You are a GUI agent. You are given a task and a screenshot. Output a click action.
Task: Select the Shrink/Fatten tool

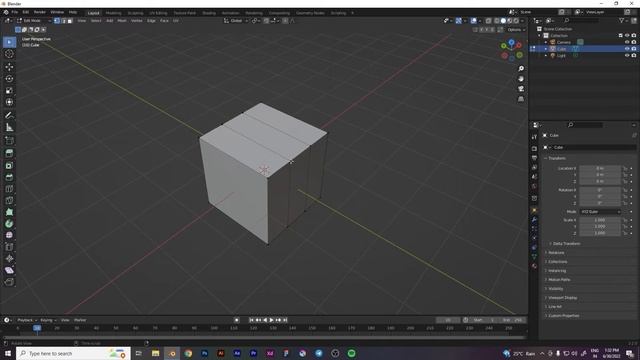tap(9, 258)
